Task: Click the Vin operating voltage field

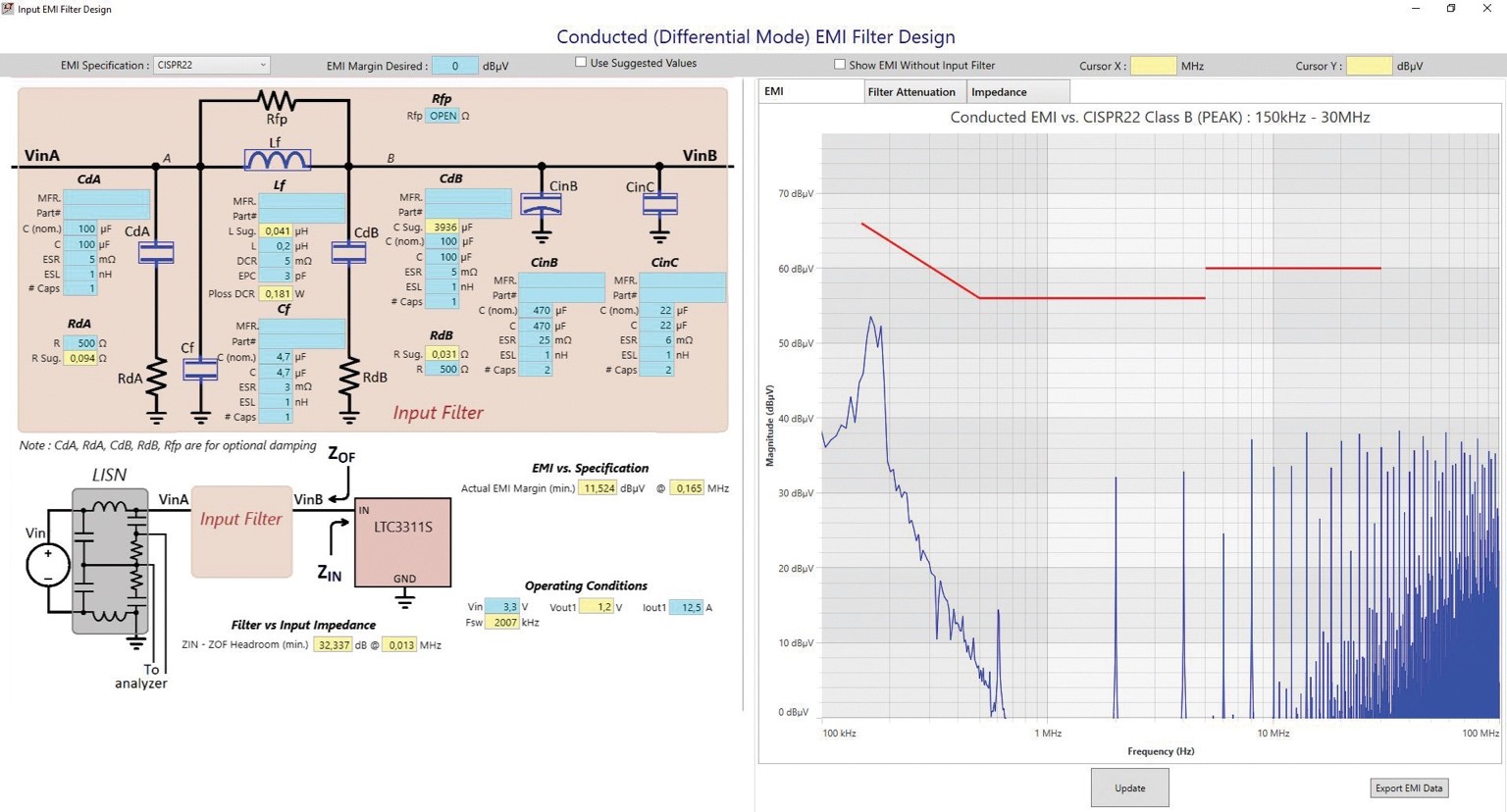Action: 502,607
